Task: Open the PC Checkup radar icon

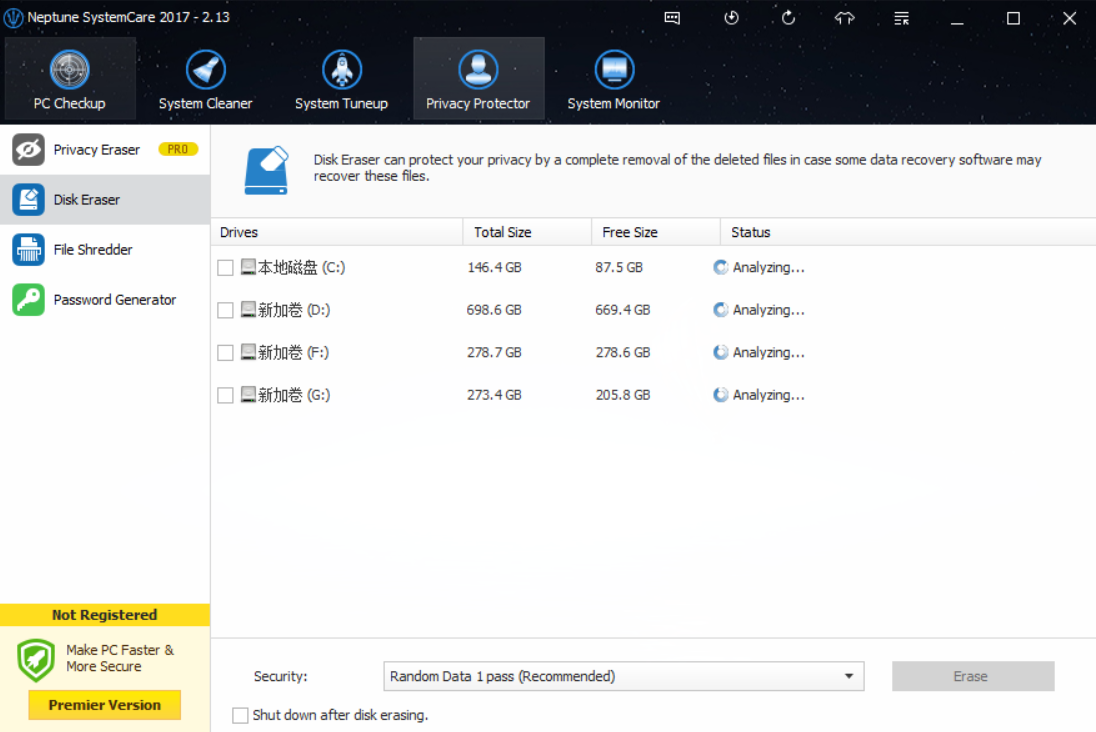Action: coord(69,70)
